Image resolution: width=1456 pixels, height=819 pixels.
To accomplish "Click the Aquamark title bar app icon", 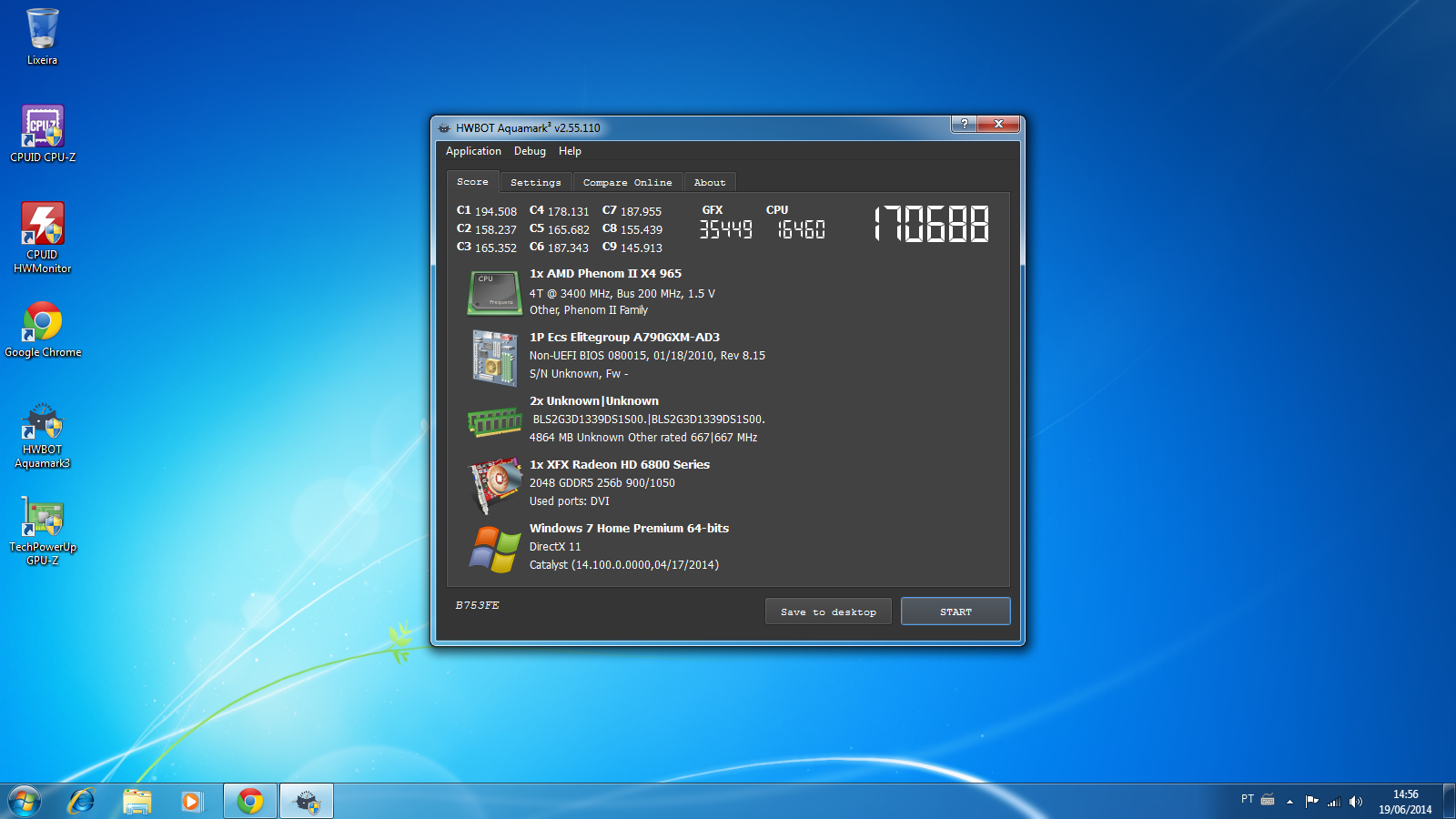I will [x=444, y=128].
